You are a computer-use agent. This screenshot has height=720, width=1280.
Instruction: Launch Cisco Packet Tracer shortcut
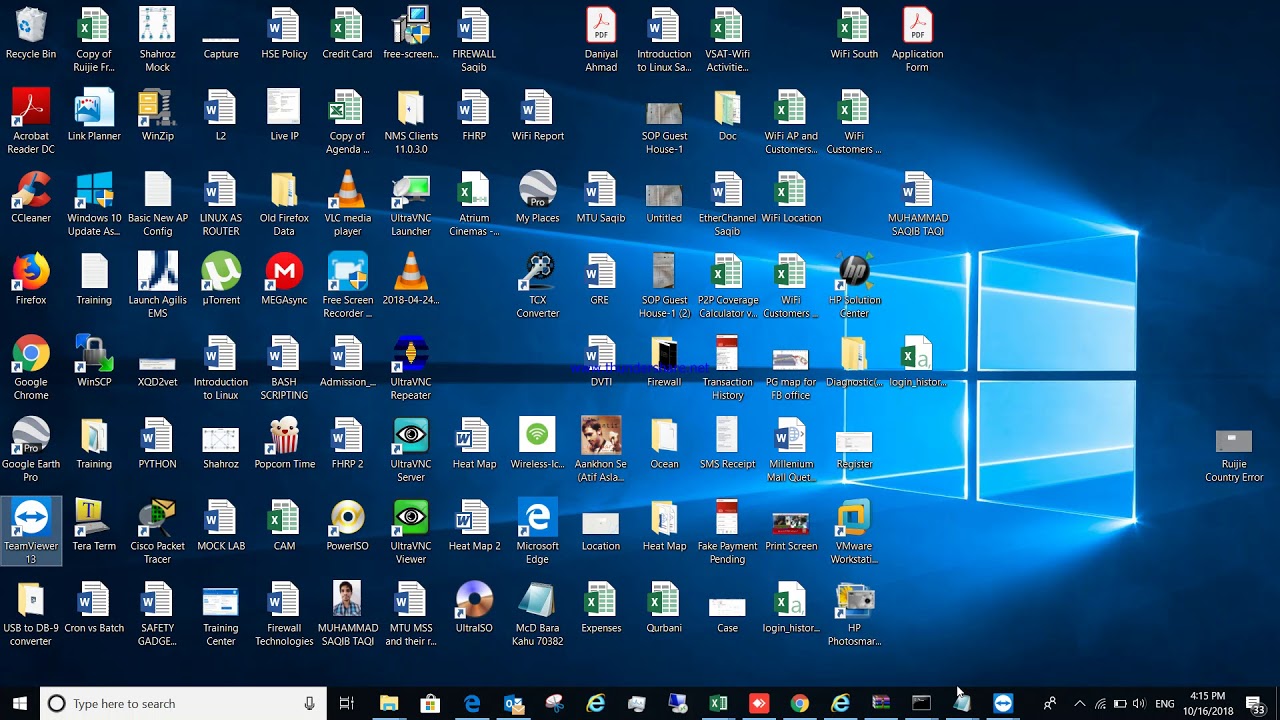coord(157,531)
